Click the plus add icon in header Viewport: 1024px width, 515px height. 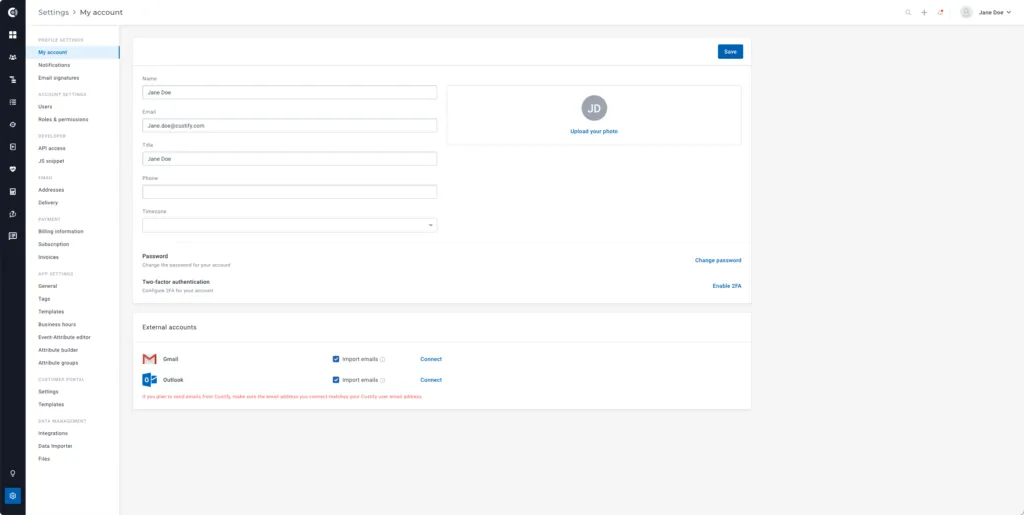[924, 12]
